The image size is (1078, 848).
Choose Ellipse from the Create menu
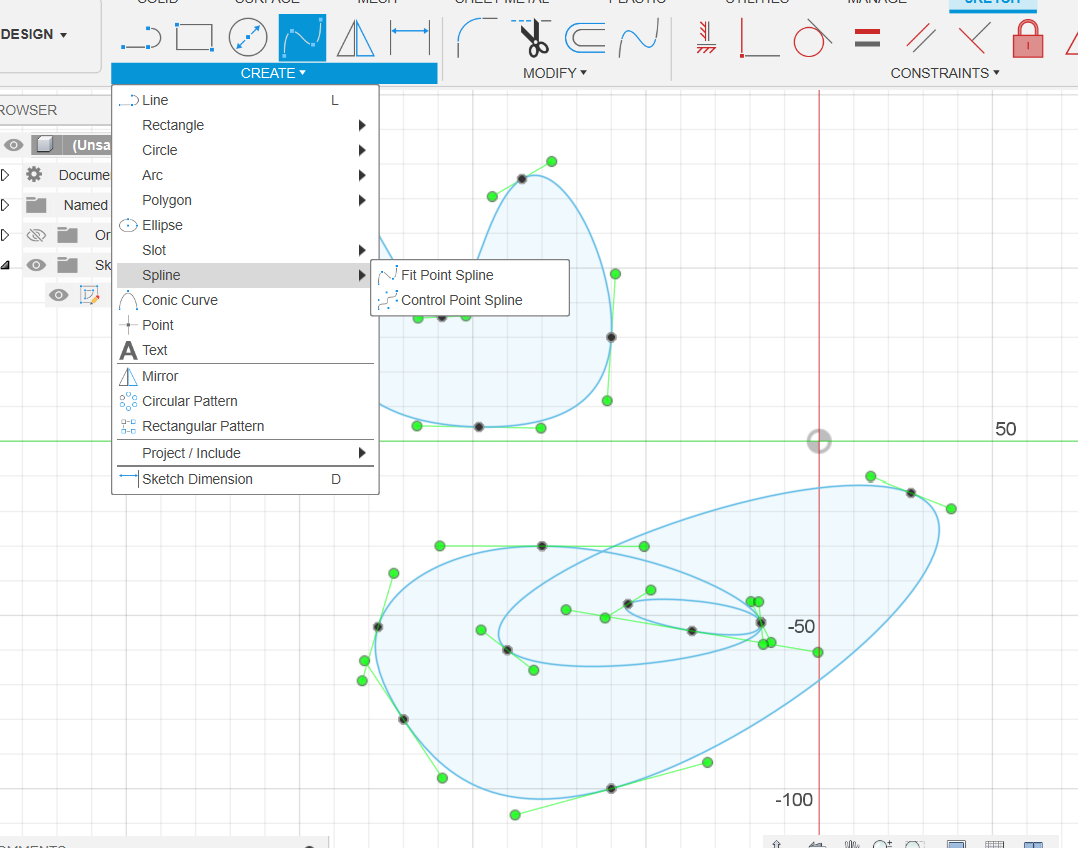(245, 226)
